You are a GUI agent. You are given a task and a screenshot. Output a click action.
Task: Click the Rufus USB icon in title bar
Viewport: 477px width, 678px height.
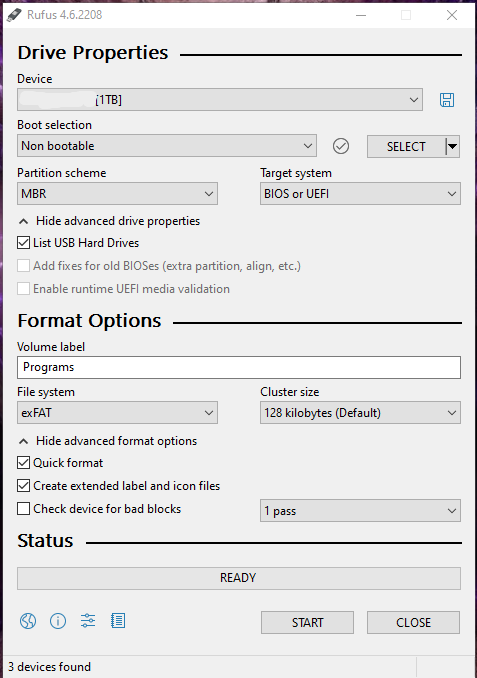(14, 15)
